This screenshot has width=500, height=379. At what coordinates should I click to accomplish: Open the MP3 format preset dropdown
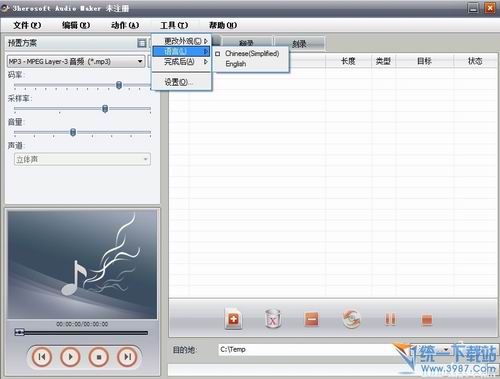[x=76, y=62]
